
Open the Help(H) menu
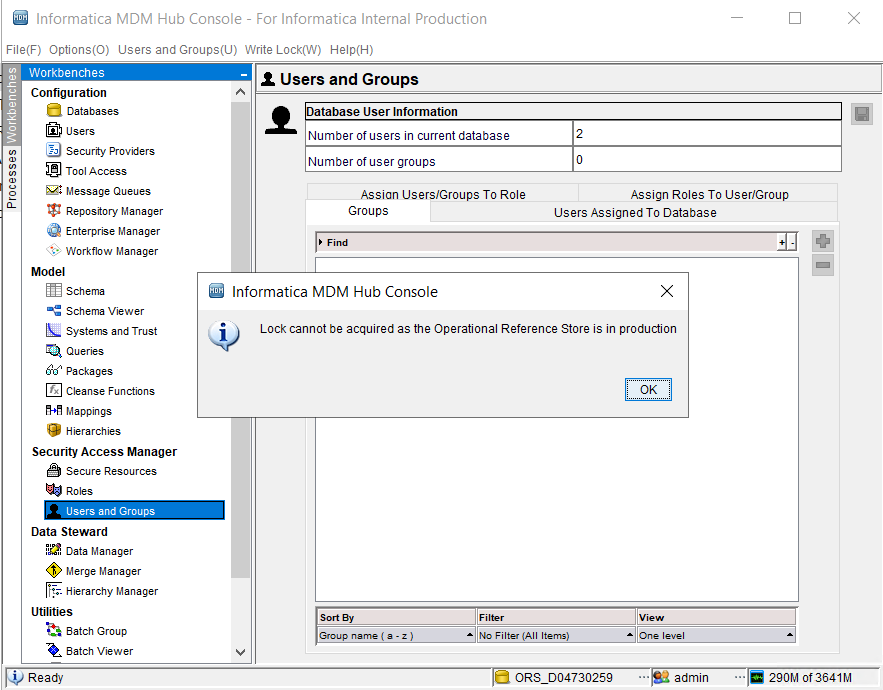tap(351, 50)
